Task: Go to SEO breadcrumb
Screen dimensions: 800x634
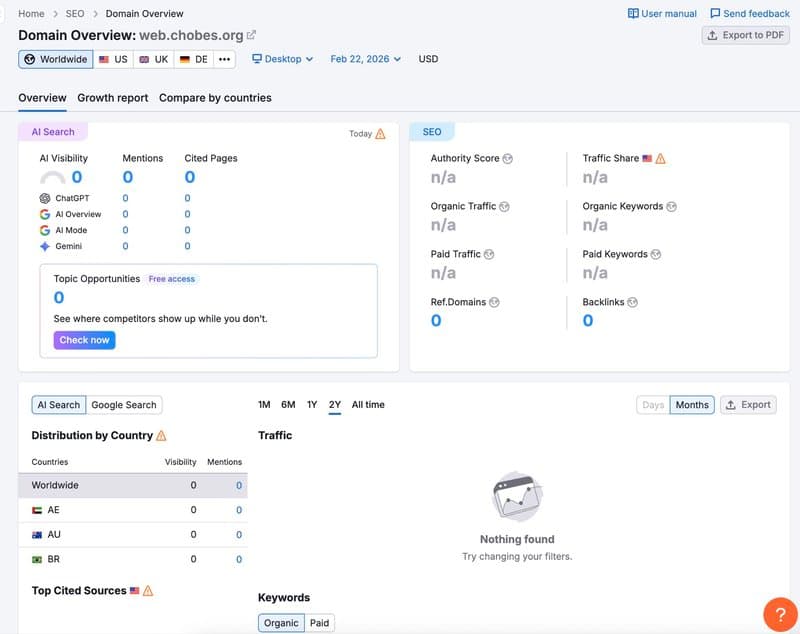Action: click(75, 14)
